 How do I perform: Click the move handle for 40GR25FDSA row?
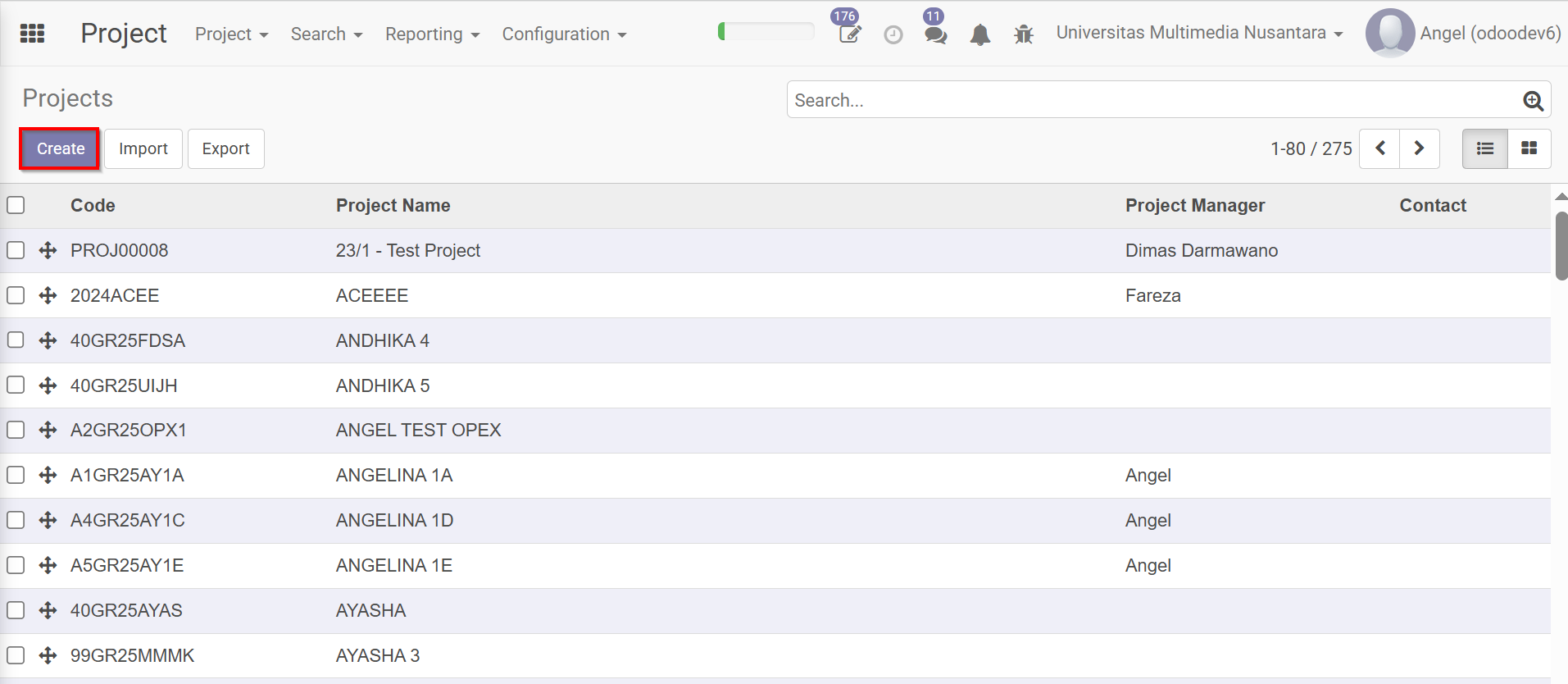coord(48,340)
